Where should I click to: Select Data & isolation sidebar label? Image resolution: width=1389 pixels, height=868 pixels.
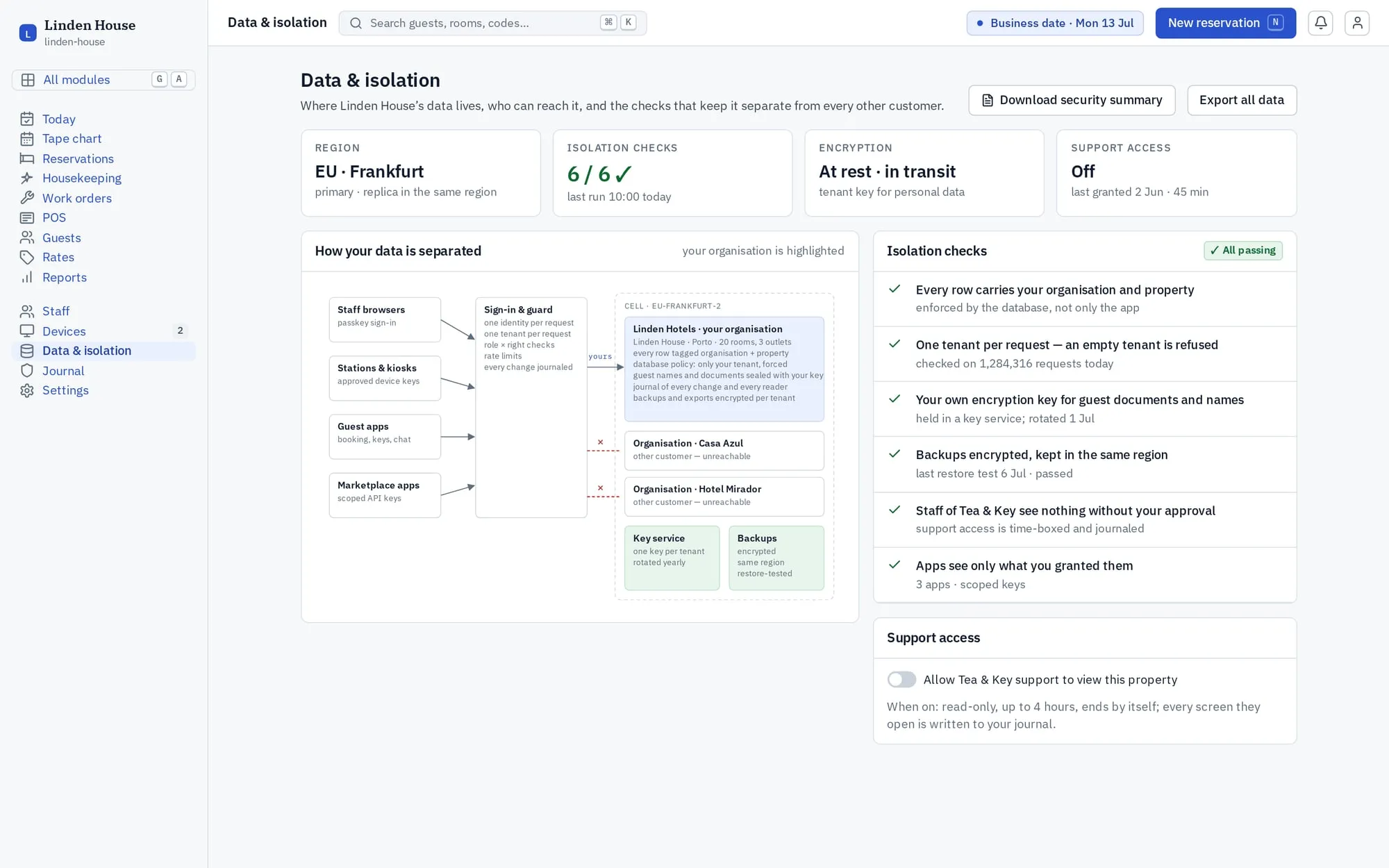87,351
